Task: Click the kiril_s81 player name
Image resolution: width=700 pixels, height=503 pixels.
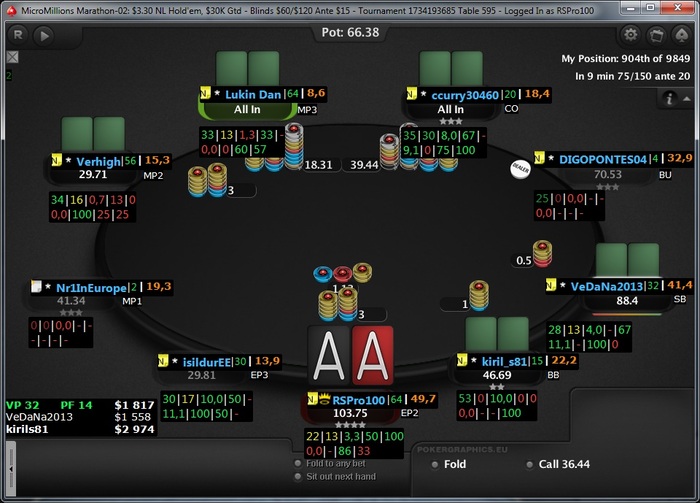Action: (504, 362)
